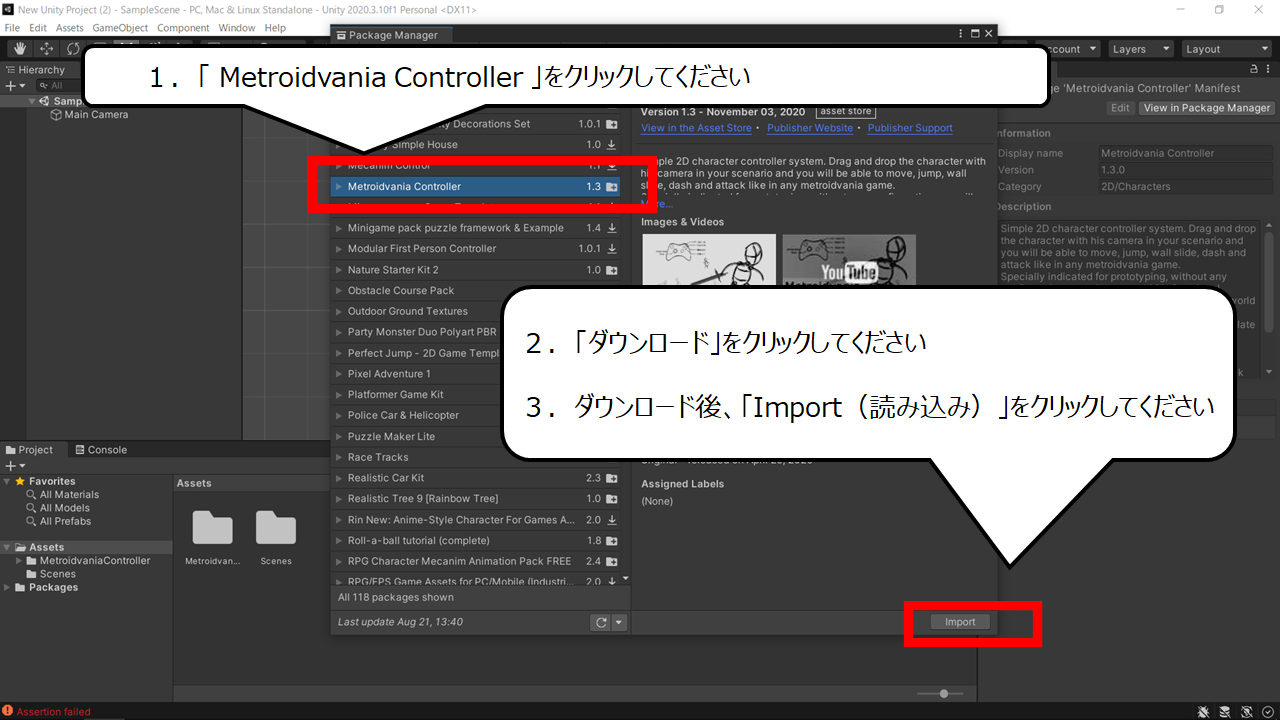Click View in Package Manager button
The image size is (1280, 720).
click(x=1207, y=108)
